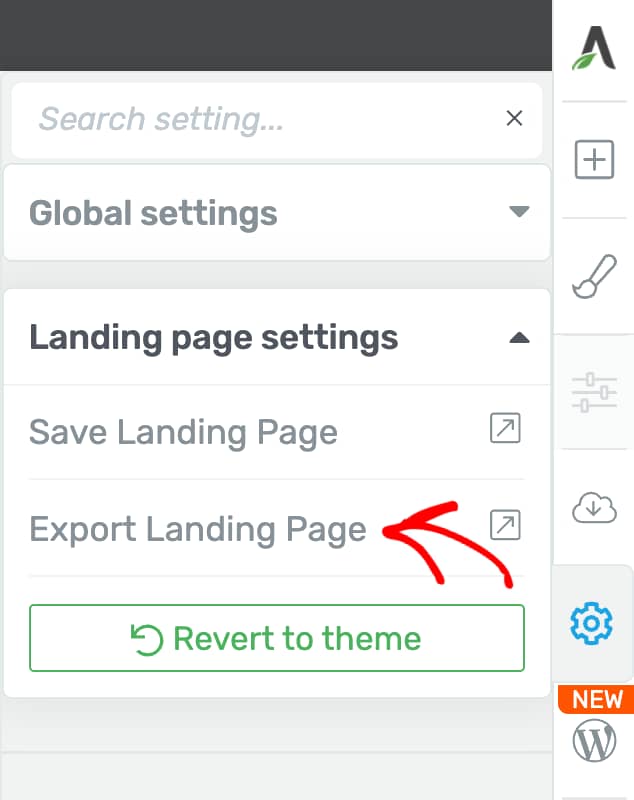Select the paintbrush style icon
The width and height of the screenshot is (634, 800).
pos(594,276)
